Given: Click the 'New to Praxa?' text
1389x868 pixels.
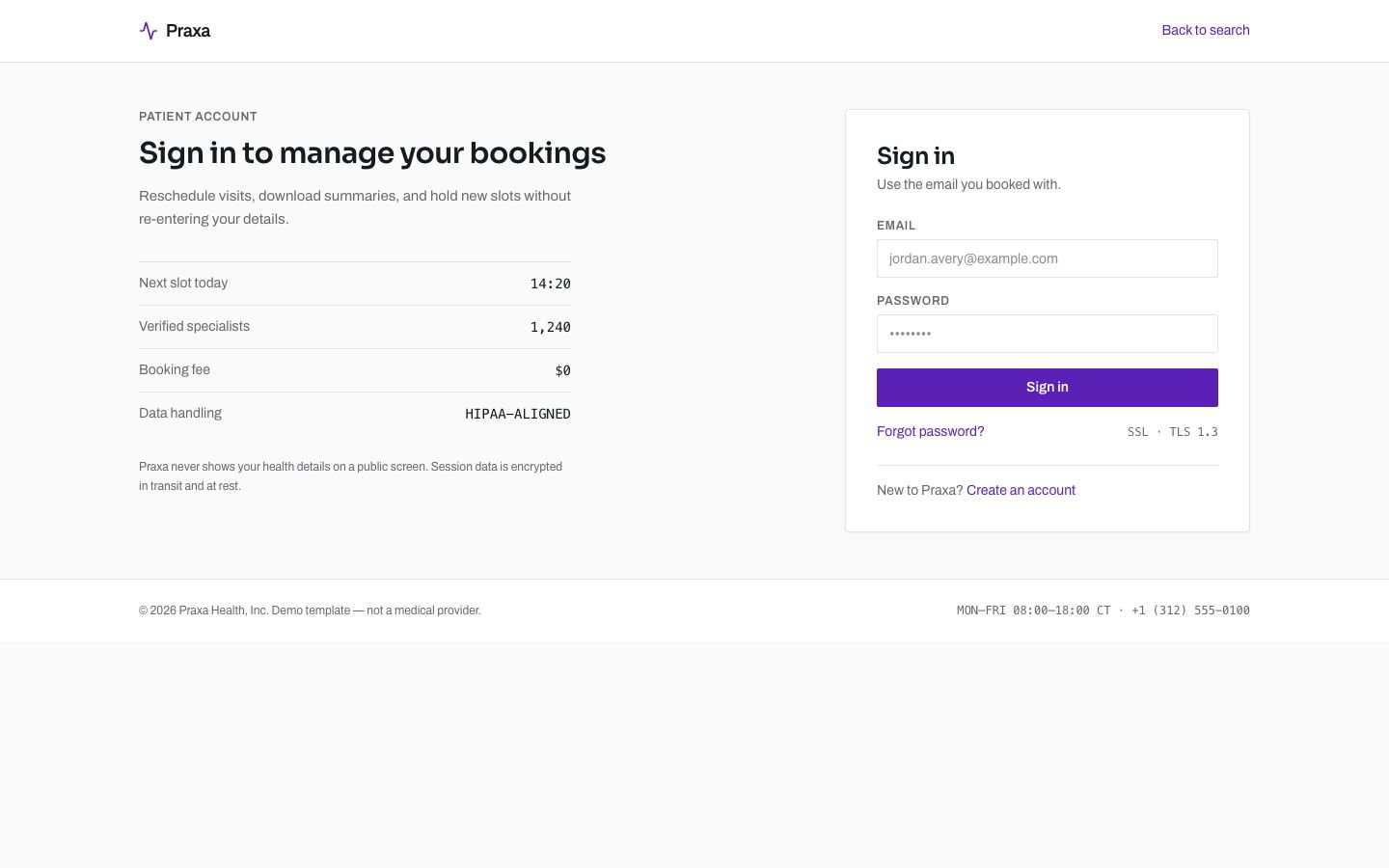Looking at the screenshot, I should tap(920, 490).
